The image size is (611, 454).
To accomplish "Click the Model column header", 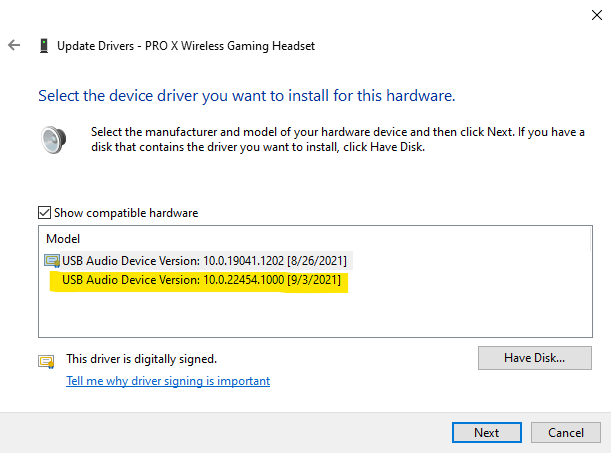I will click(63, 238).
